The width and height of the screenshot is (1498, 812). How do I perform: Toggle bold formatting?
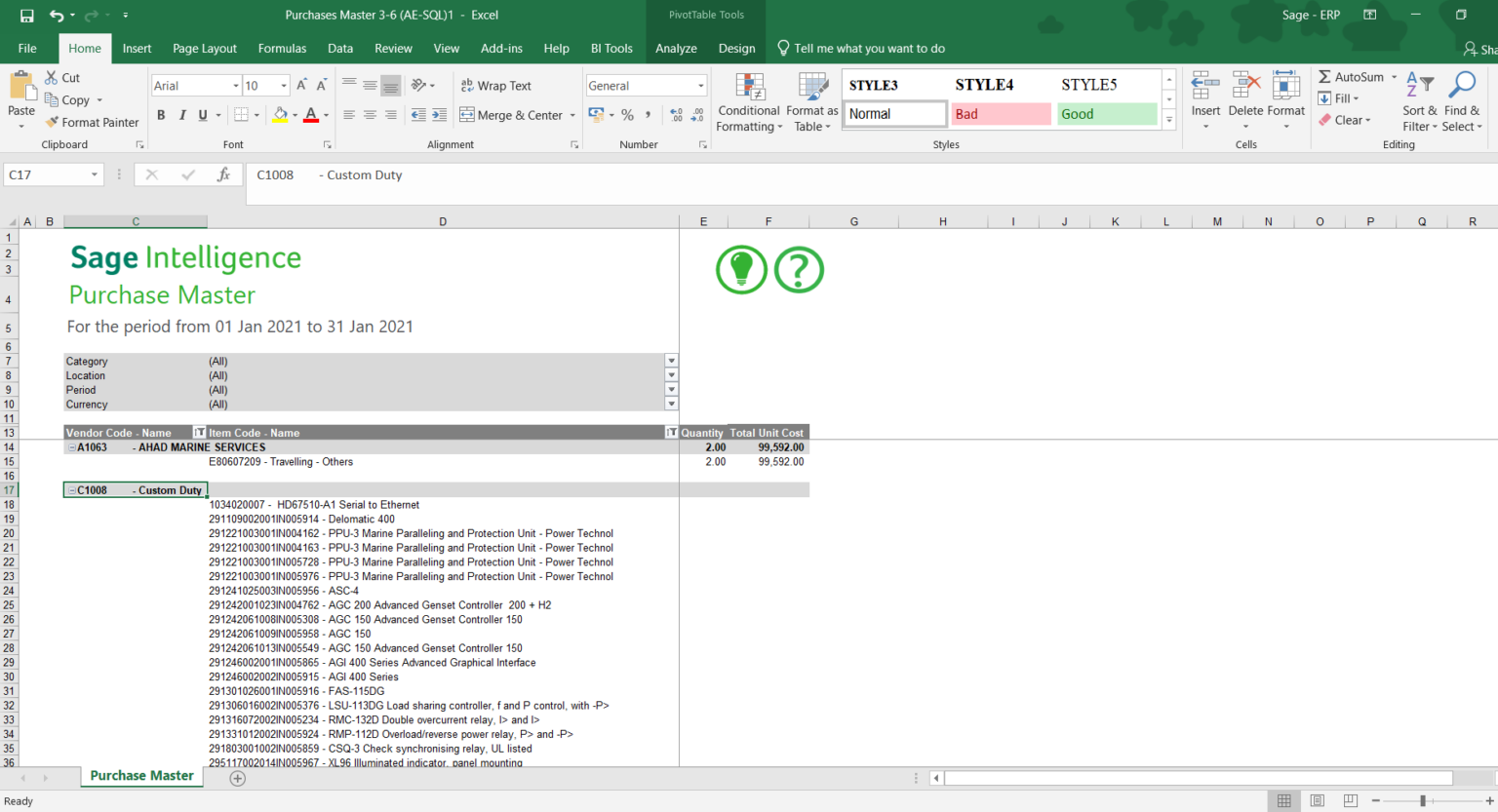tap(161, 115)
